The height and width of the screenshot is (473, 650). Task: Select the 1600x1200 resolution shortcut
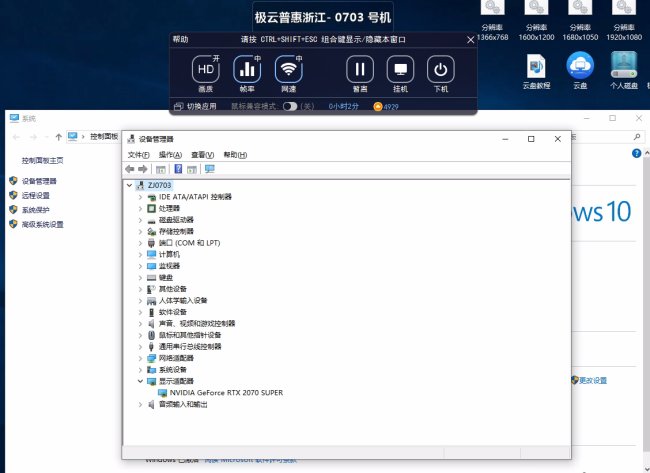click(x=536, y=21)
